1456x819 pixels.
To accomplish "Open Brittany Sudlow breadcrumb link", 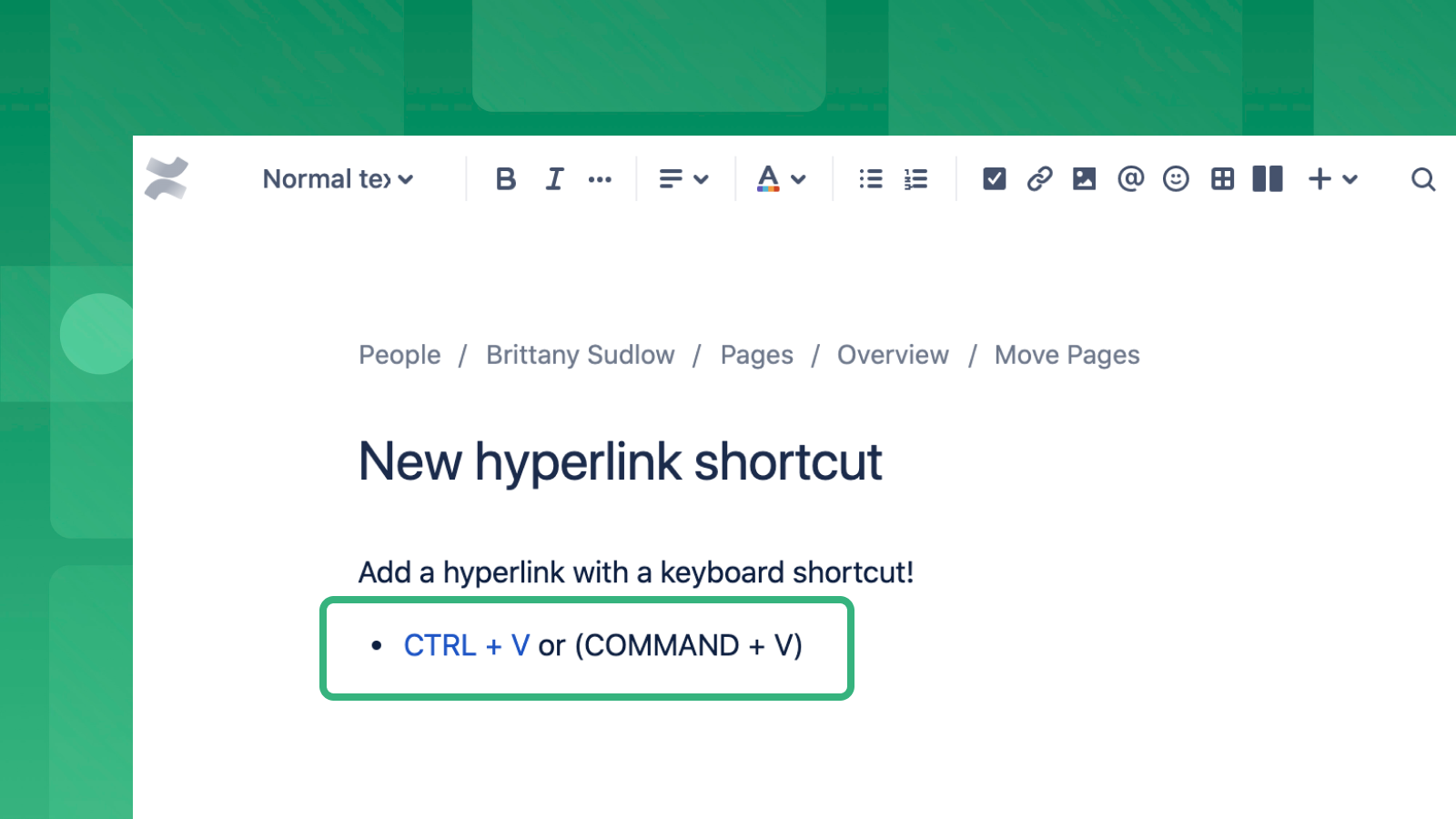I will pyautogui.click(x=581, y=355).
